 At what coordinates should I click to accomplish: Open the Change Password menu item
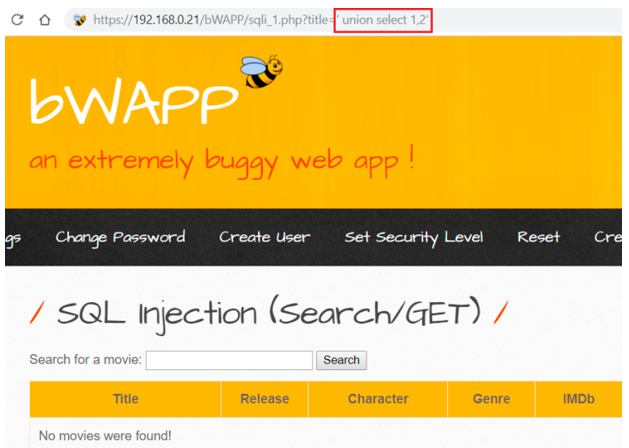[x=120, y=237]
